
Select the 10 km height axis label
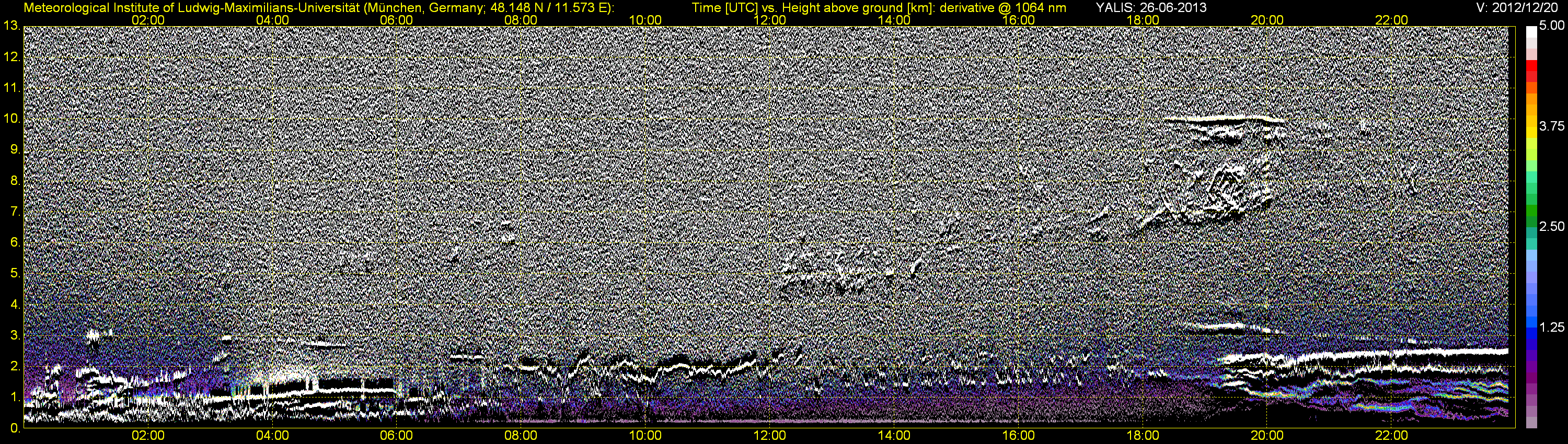11,119
